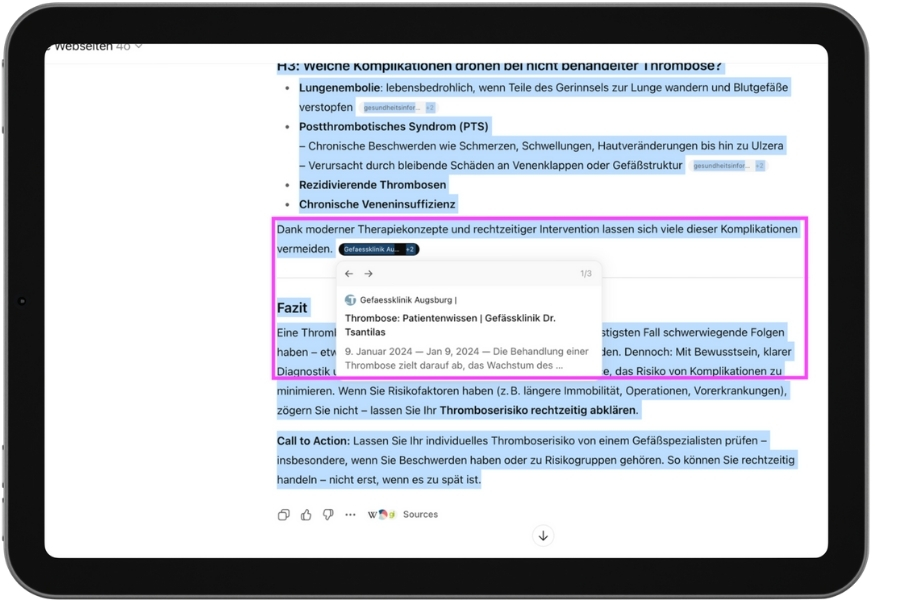Go to next source in popup

368,274
